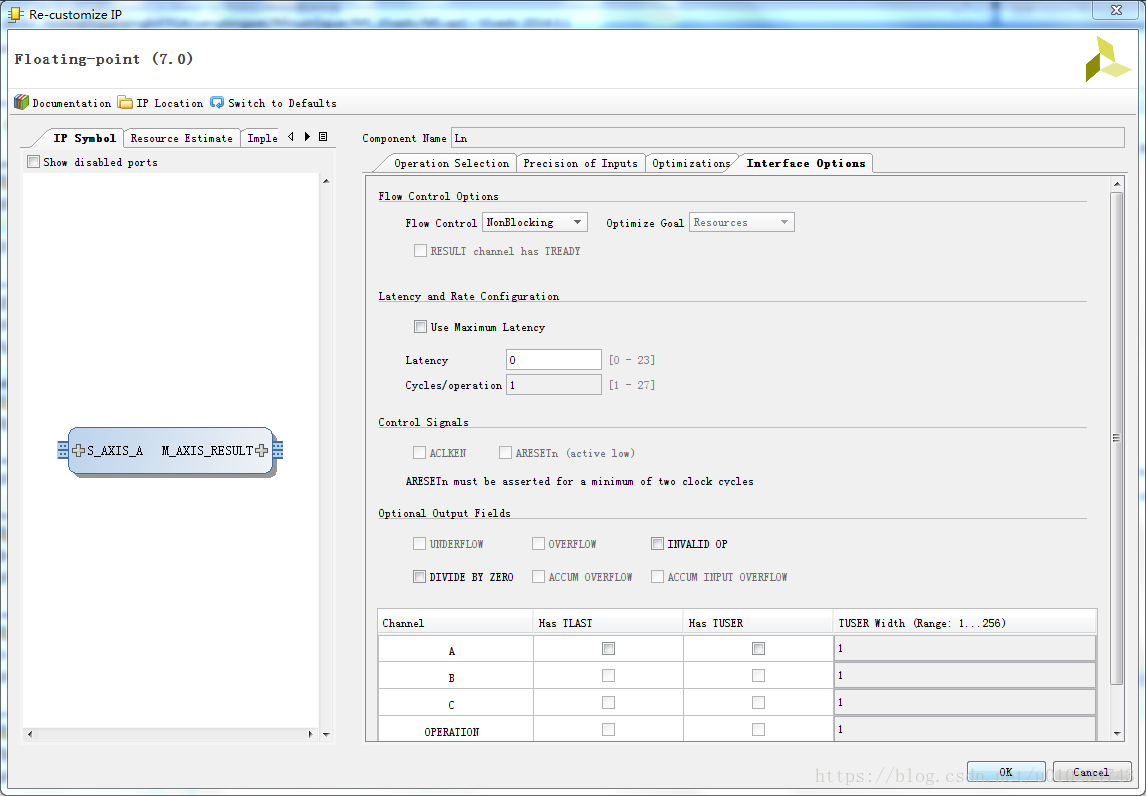
Task: Open Precision of Inputs tab
Action: tap(580, 163)
